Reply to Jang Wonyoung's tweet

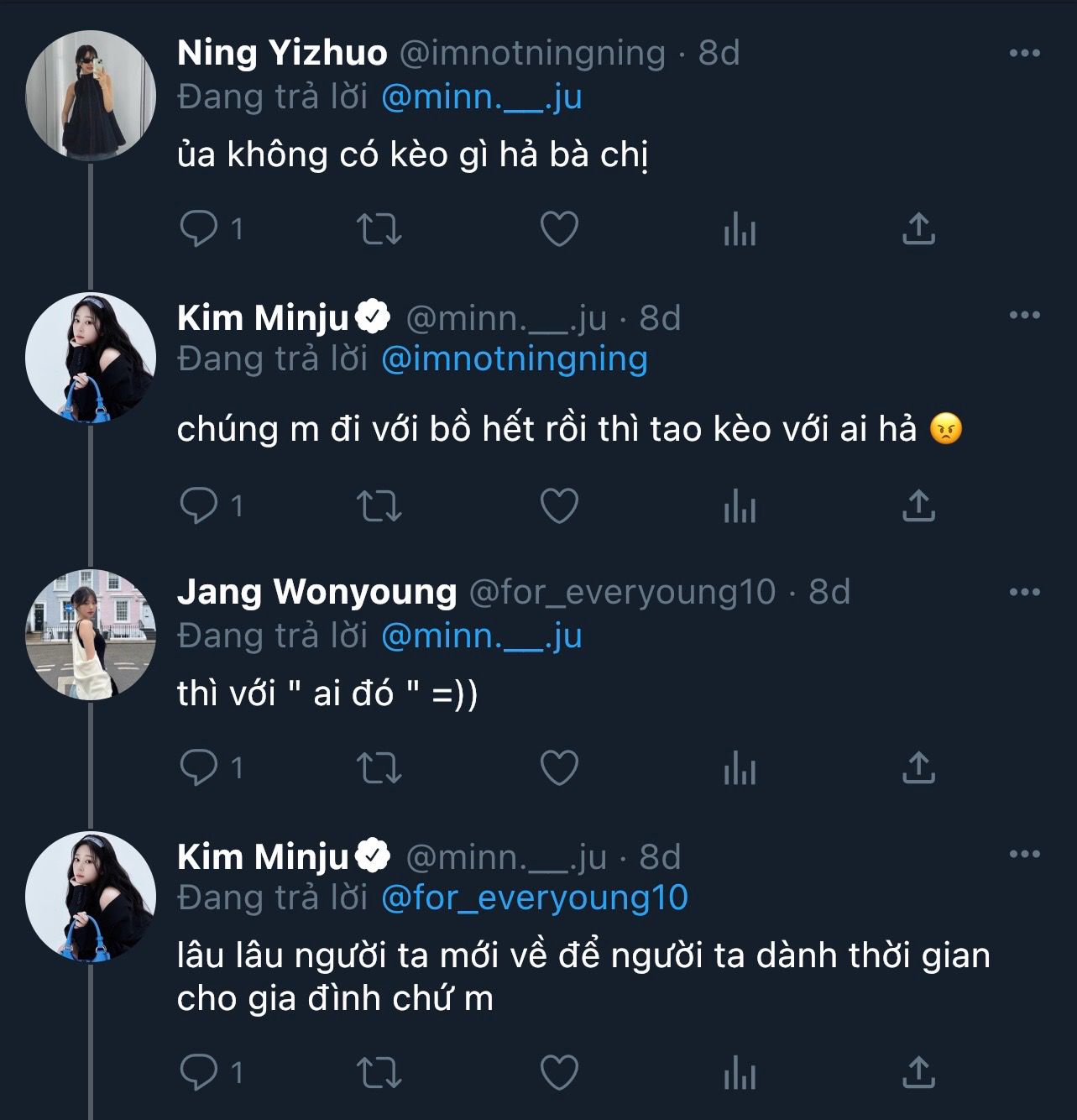[x=199, y=767]
